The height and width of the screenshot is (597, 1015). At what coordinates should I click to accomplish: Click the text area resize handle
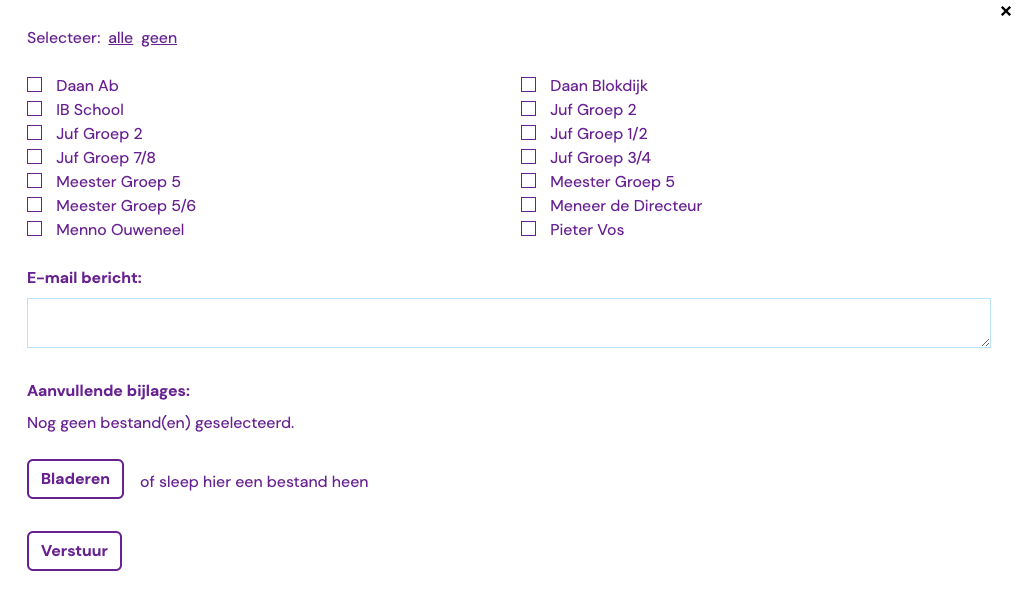click(985, 342)
